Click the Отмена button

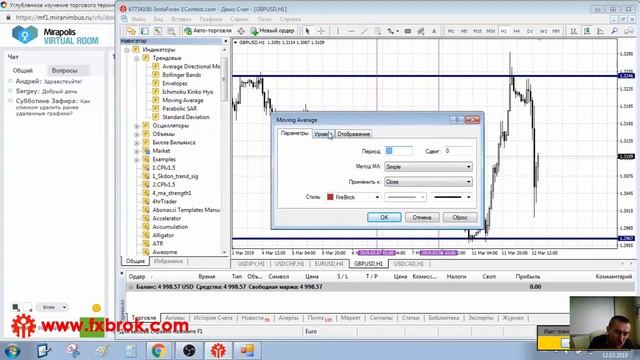tap(422, 218)
